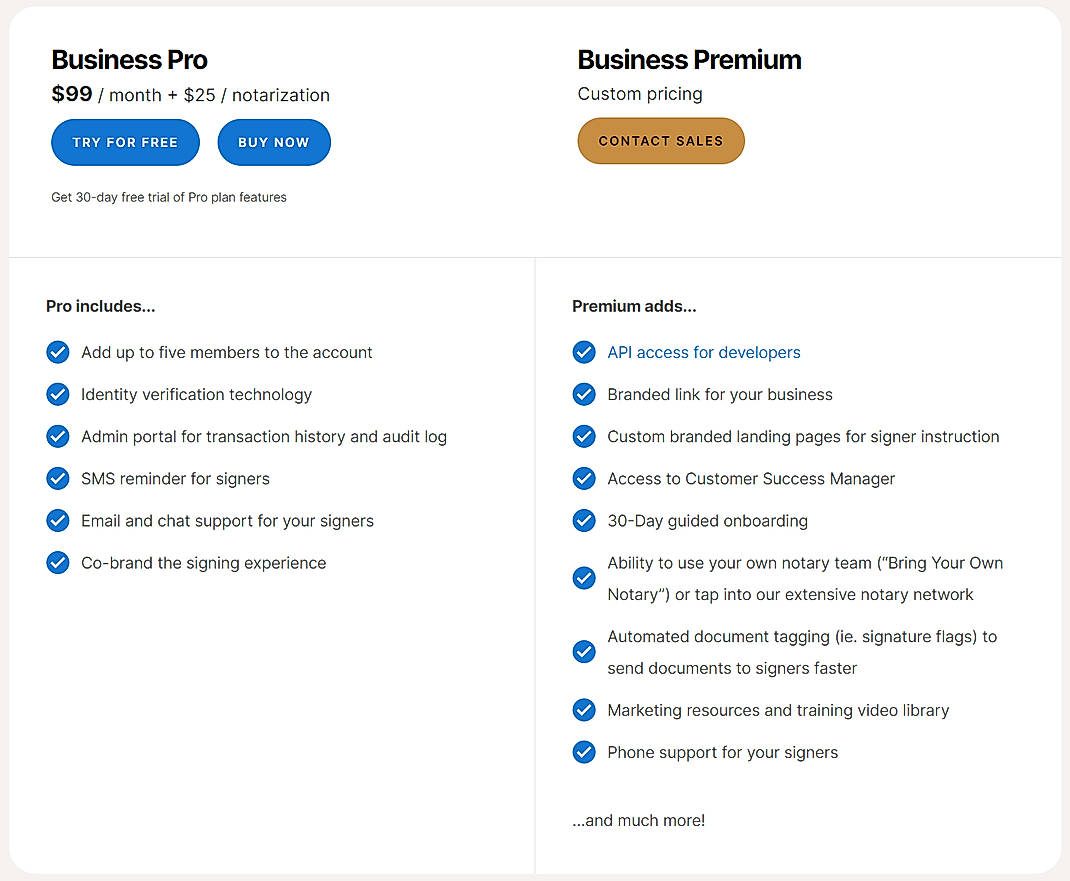This screenshot has height=881, width=1070.
Task: Select the checkmark next to 'Identity verification technology'
Action: (58, 394)
